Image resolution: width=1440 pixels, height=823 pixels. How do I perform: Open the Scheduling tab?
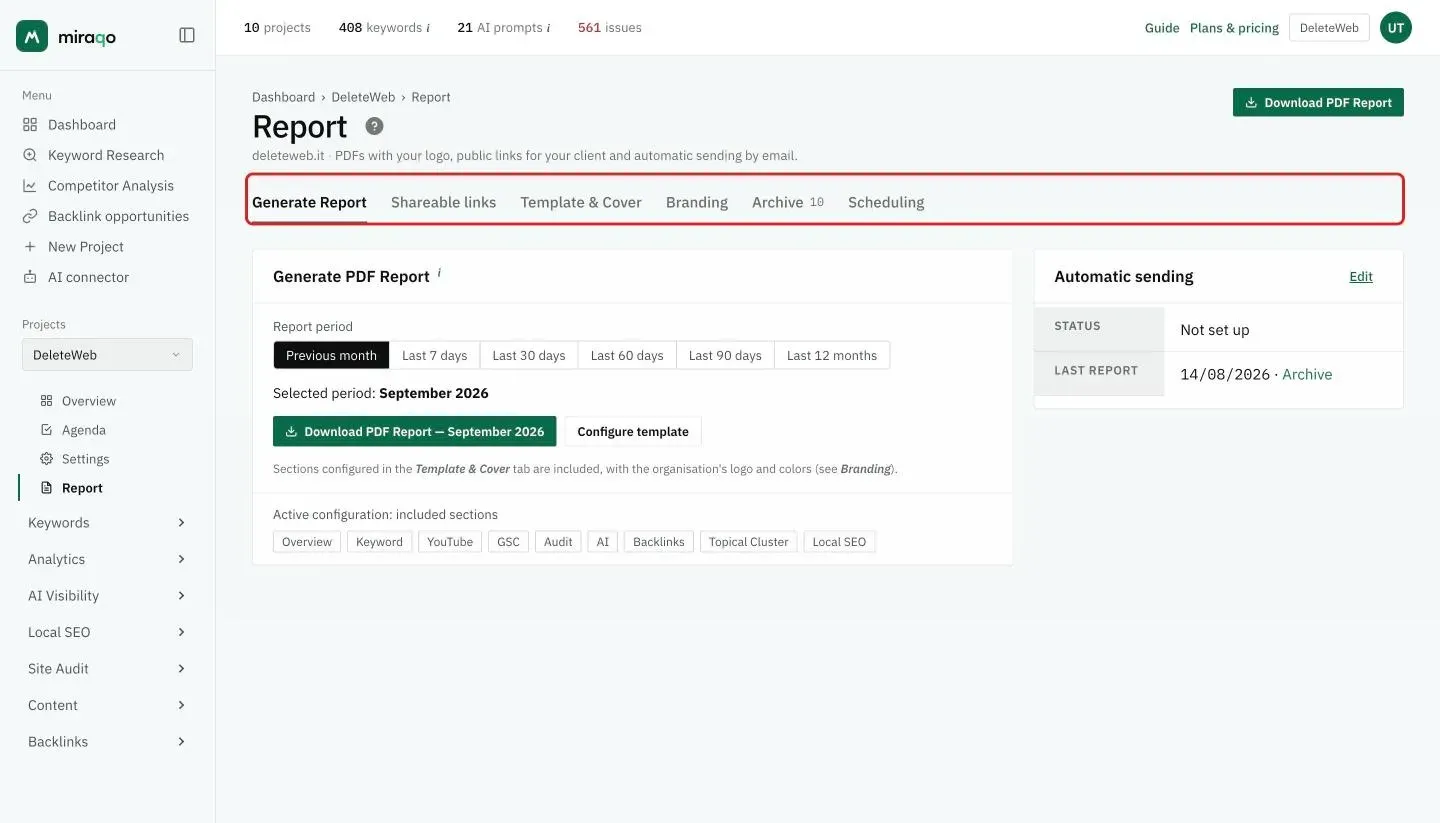[886, 202]
